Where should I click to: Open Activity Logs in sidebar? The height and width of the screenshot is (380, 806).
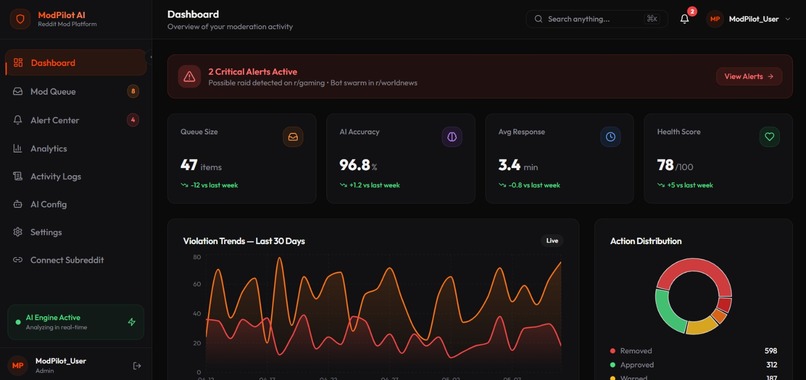[x=76, y=176]
